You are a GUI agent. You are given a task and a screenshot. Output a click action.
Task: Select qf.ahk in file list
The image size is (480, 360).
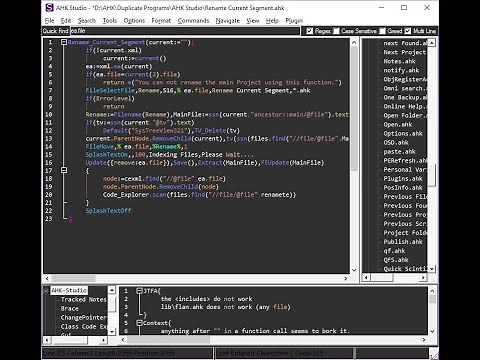coord(394,250)
